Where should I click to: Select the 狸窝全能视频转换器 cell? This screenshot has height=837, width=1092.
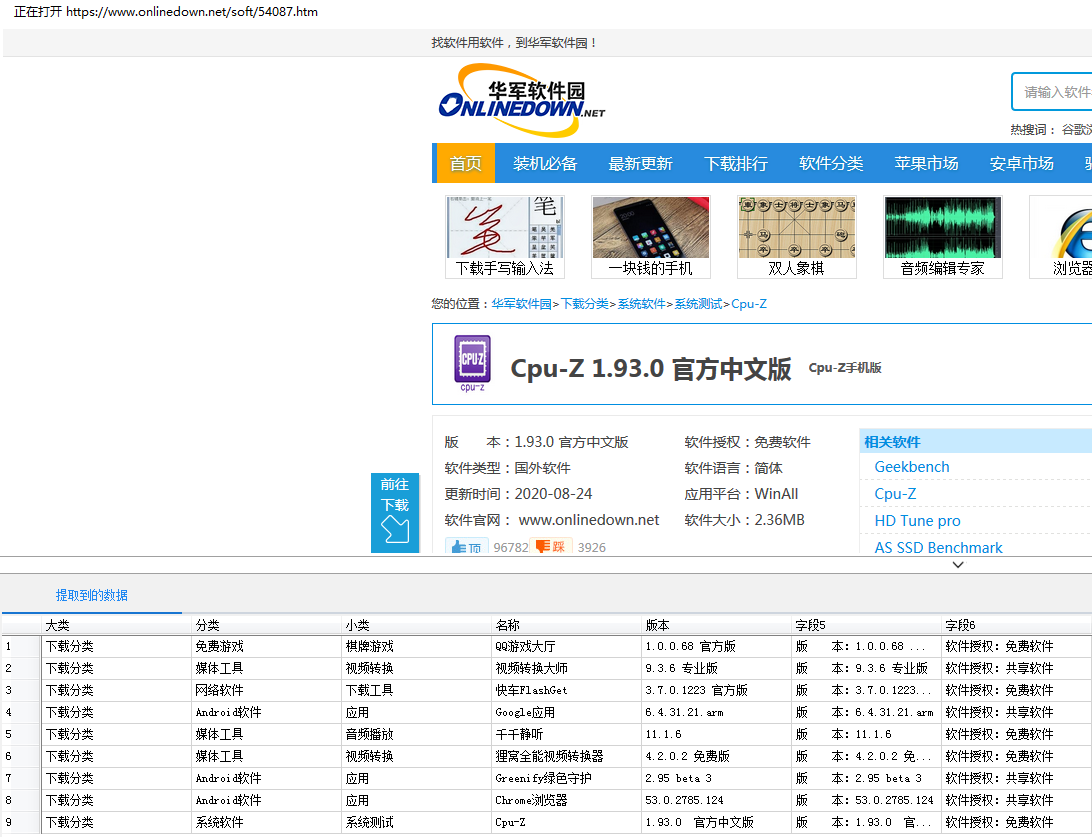[x=567, y=756]
